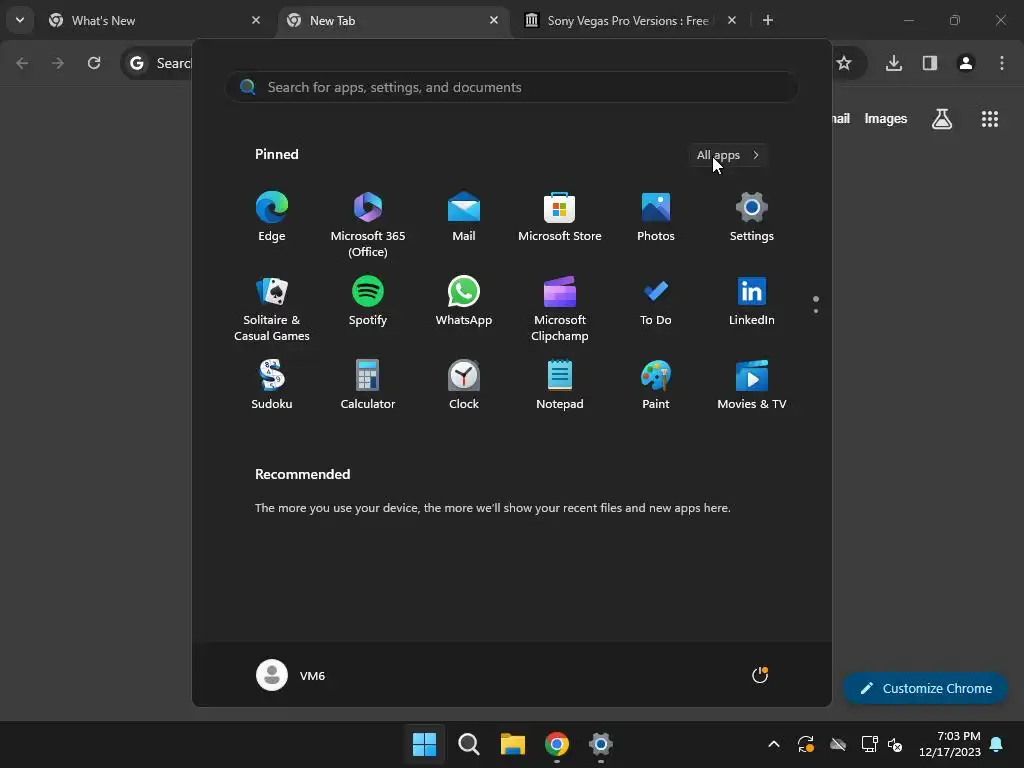Screen dimensions: 1024x768
Task: Open Chrome downloads
Action: coord(894,63)
